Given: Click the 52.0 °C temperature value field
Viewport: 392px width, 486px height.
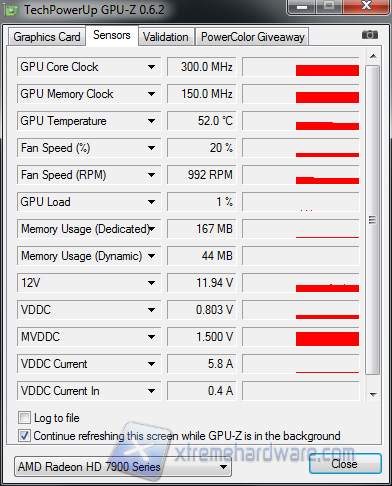Looking at the screenshot, I should [202, 121].
